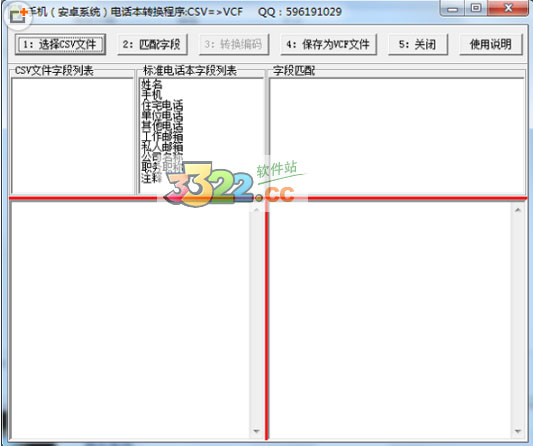Click the app icon in title bar
Screen dimensions: 533x446
[17, 15]
